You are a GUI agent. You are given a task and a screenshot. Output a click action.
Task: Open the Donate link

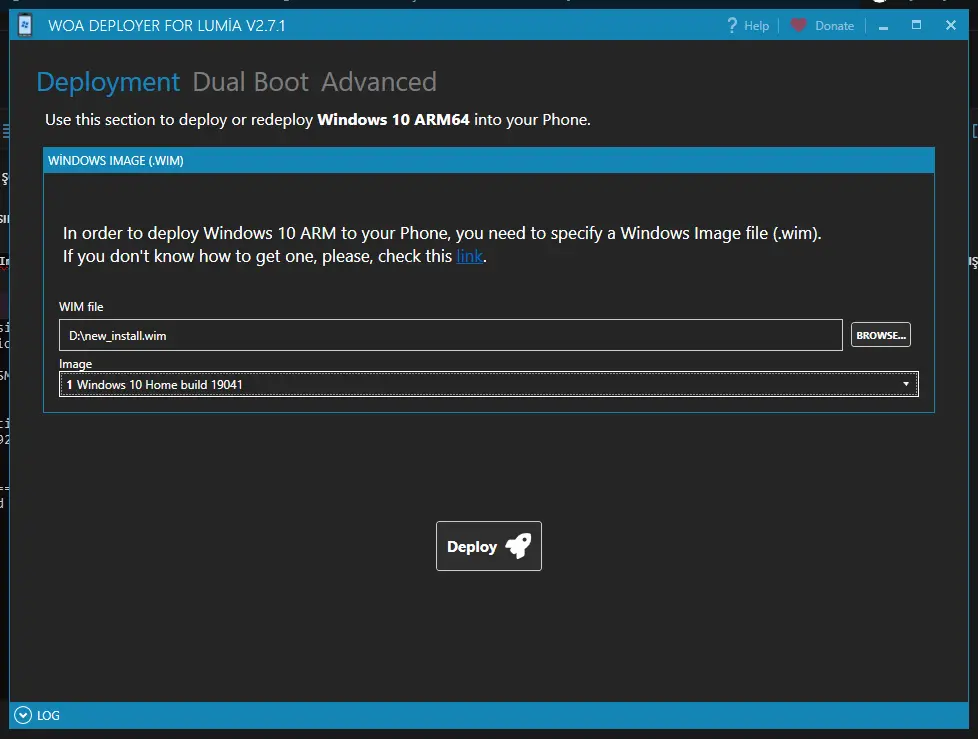click(834, 26)
